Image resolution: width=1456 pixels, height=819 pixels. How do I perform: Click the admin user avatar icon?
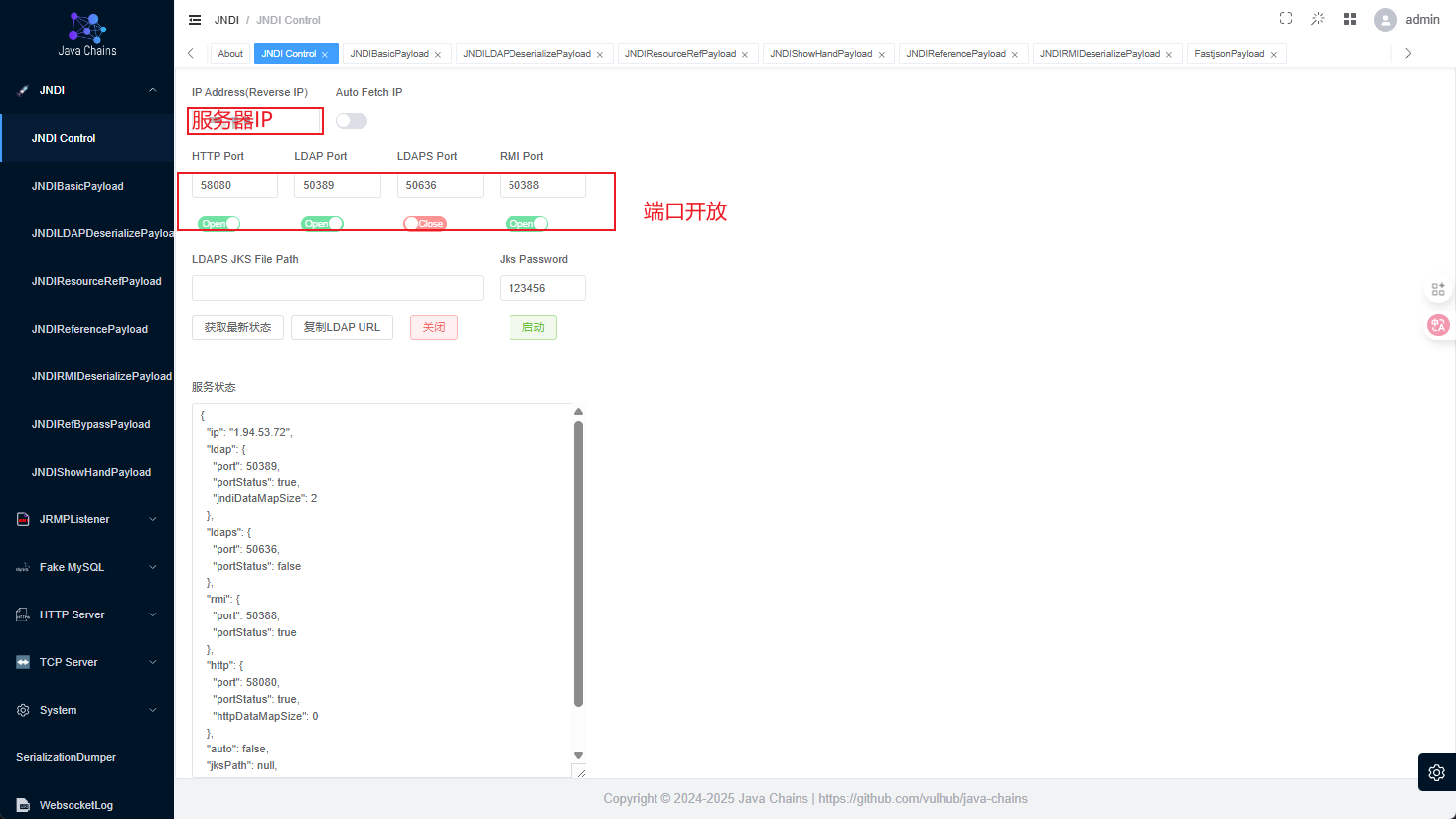point(1385,20)
